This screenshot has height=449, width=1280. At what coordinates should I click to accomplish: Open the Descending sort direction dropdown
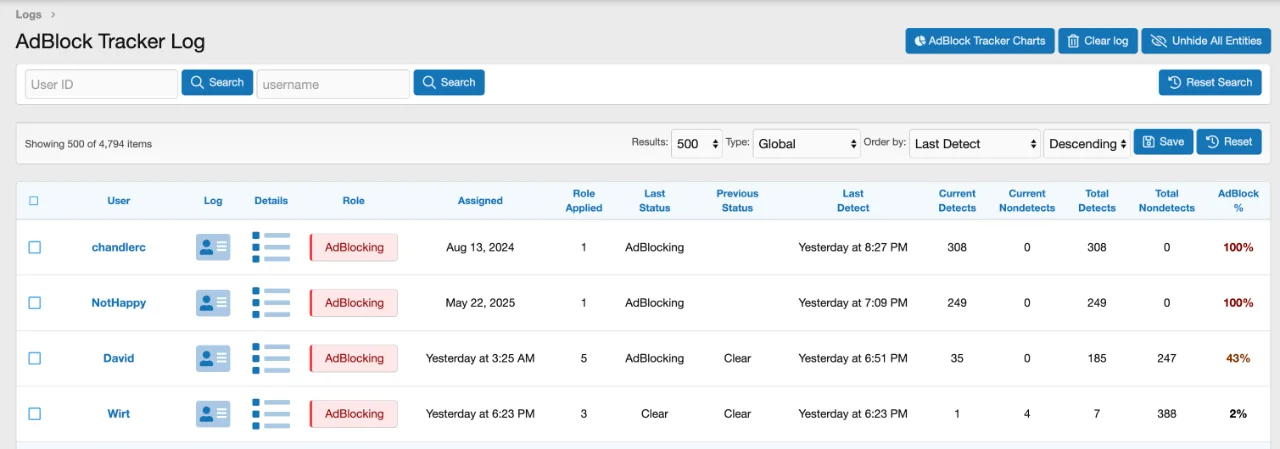pos(1087,143)
